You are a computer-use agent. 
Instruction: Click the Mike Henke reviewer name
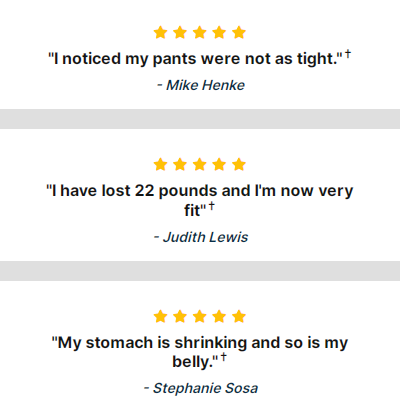[205, 85]
